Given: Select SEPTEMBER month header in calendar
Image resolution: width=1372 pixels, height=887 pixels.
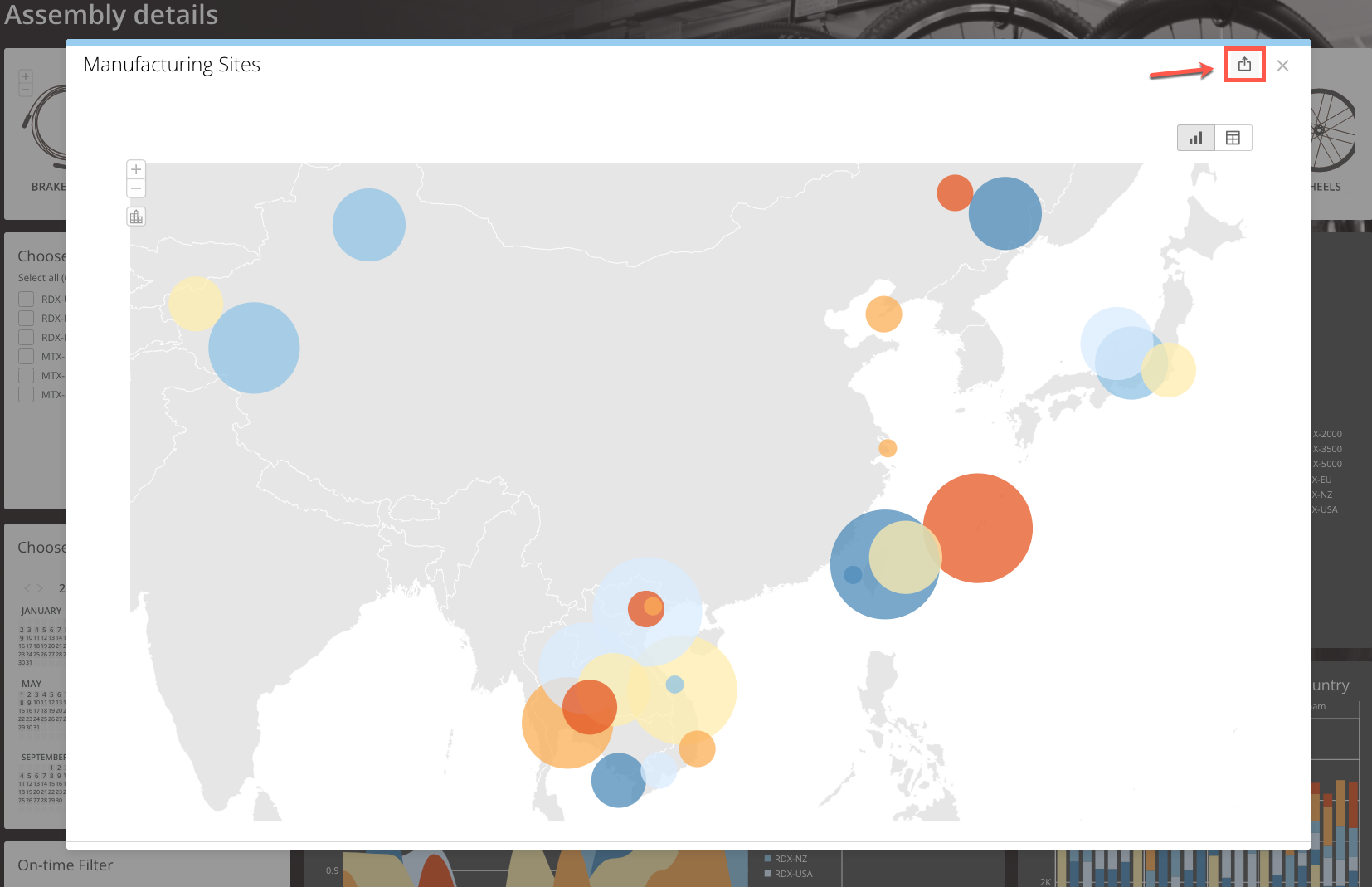Looking at the screenshot, I should coord(43,757).
